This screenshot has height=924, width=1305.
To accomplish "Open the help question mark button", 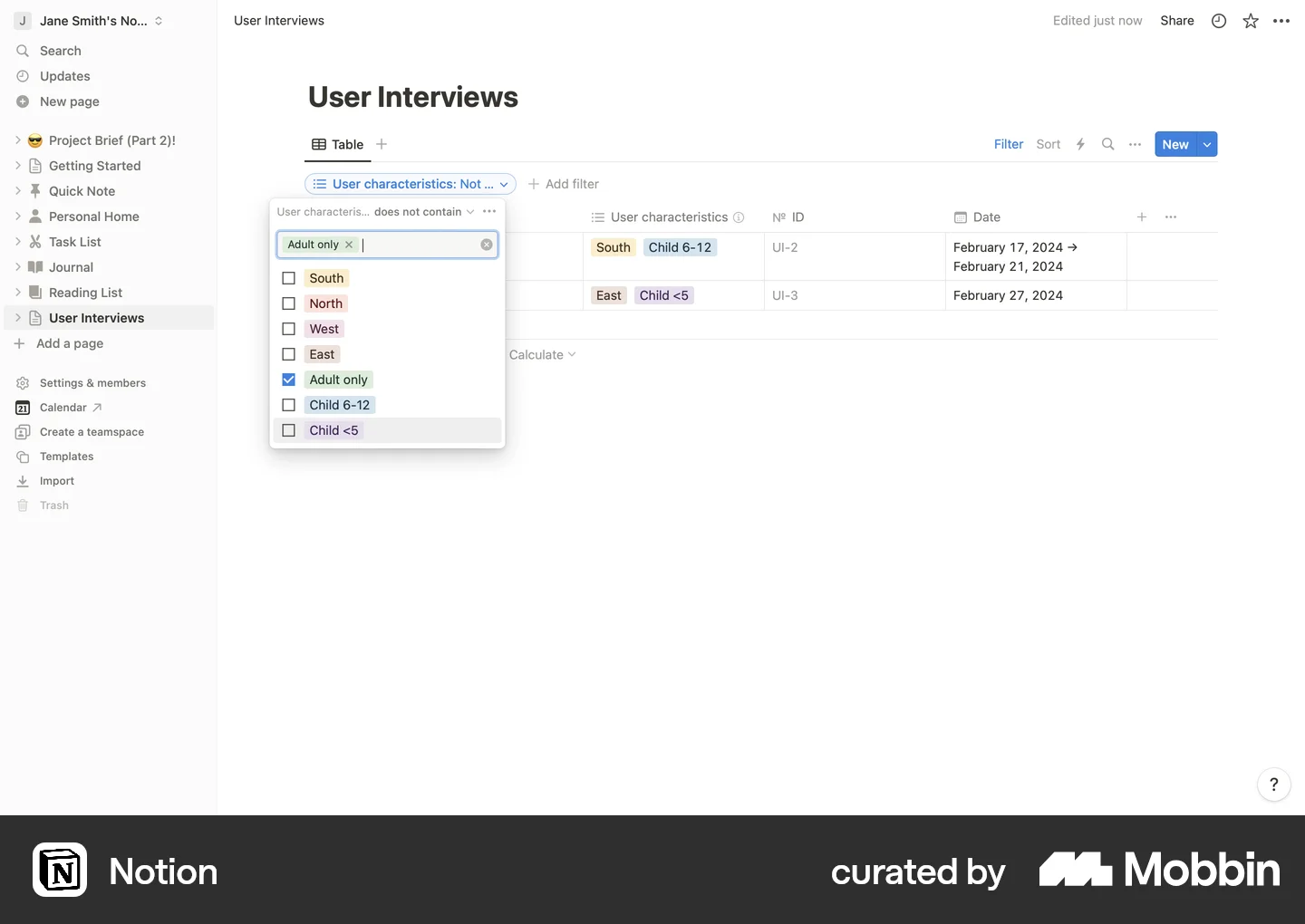I will 1274,784.
